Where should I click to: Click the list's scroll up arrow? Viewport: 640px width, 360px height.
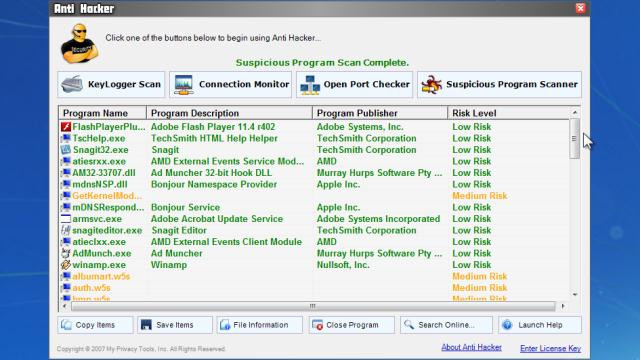[x=575, y=112]
